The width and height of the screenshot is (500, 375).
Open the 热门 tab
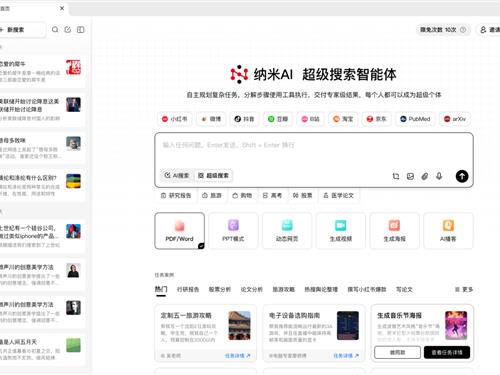pos(161,289)
